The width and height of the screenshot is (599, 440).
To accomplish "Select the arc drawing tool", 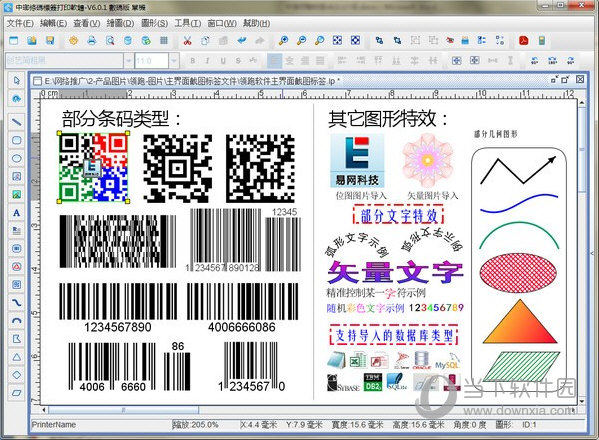I will point(16,321).
